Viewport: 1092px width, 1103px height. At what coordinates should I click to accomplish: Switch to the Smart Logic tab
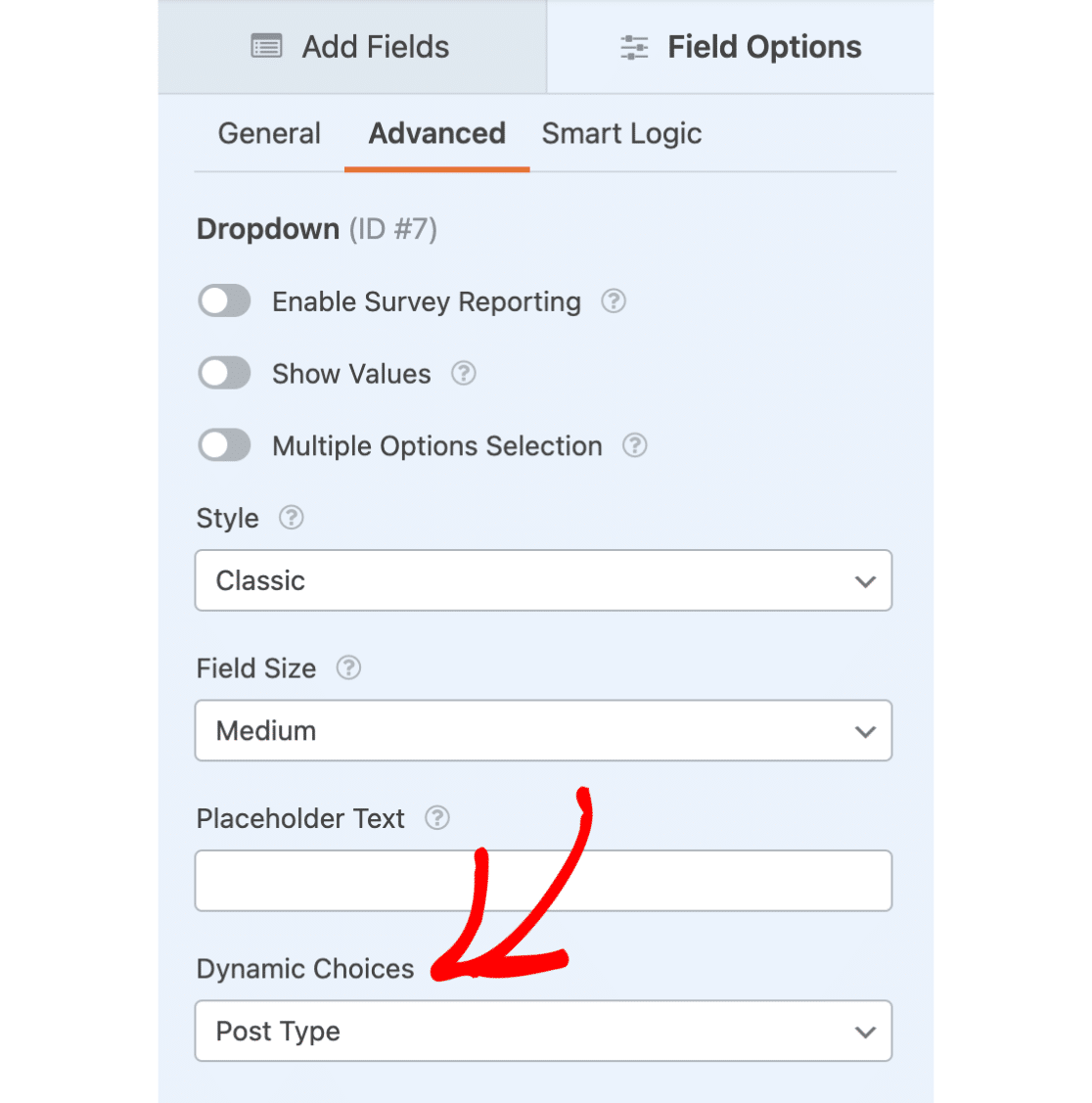pyautogui.click(x=621, y=133)
